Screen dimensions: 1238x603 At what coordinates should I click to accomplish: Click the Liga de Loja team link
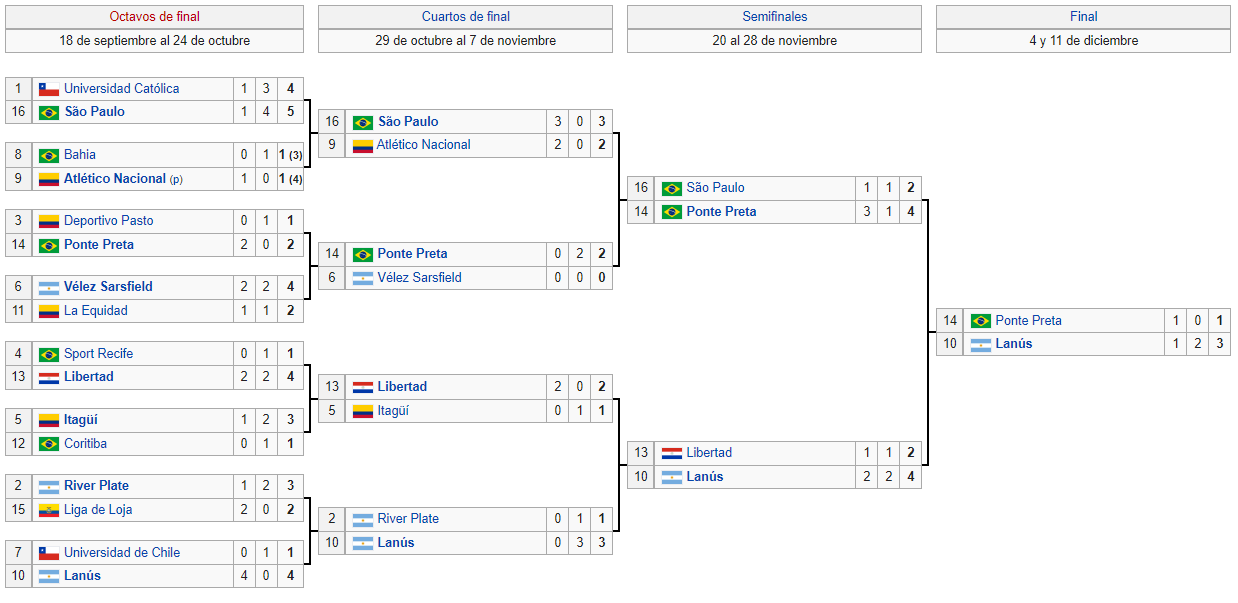pyautogui.click(x=98, y=510)
